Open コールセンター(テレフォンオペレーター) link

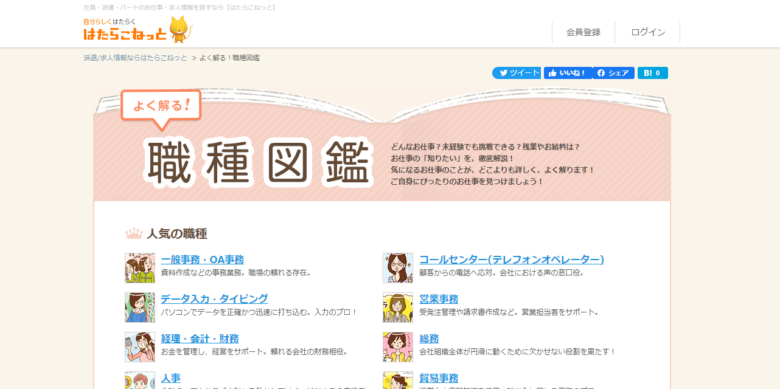pos(511,260)
